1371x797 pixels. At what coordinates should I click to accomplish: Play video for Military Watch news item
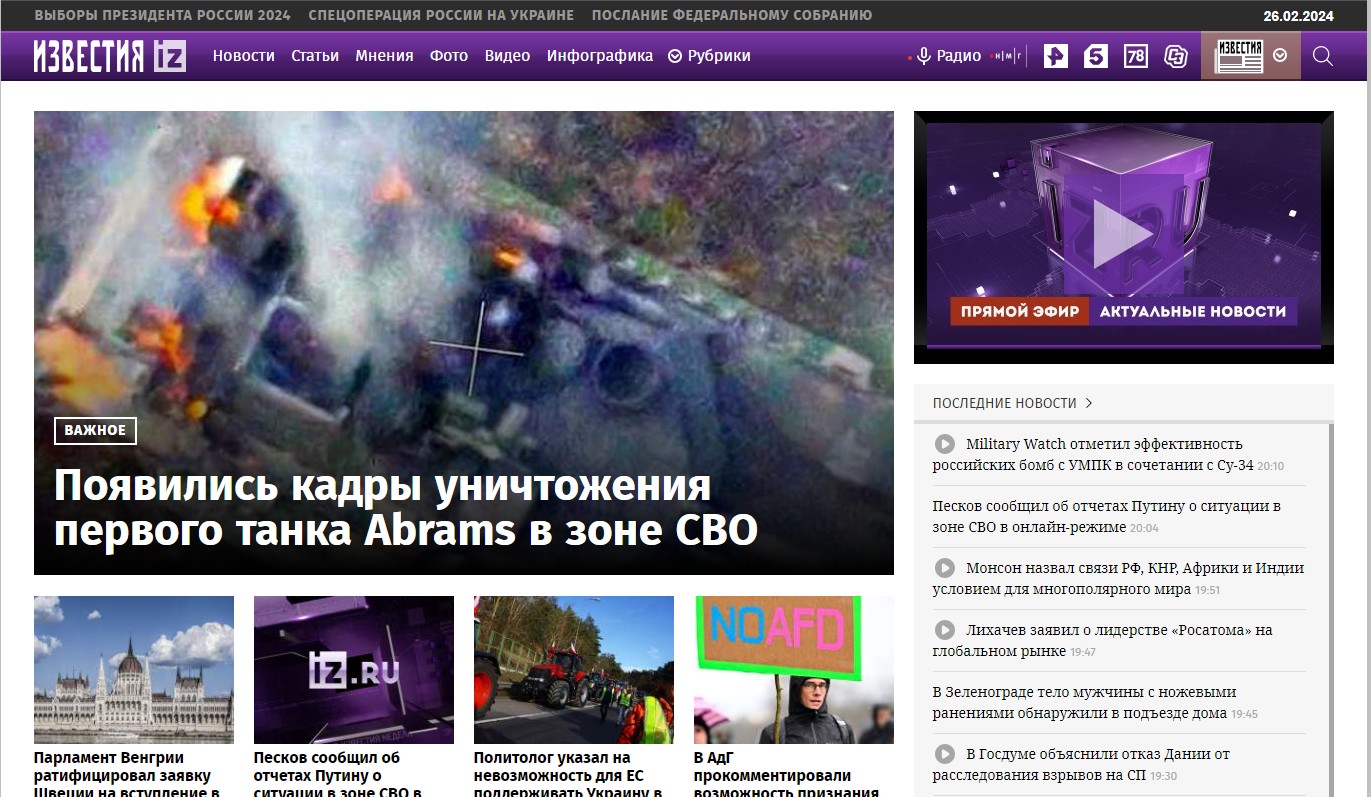click(x=945, y=444)
